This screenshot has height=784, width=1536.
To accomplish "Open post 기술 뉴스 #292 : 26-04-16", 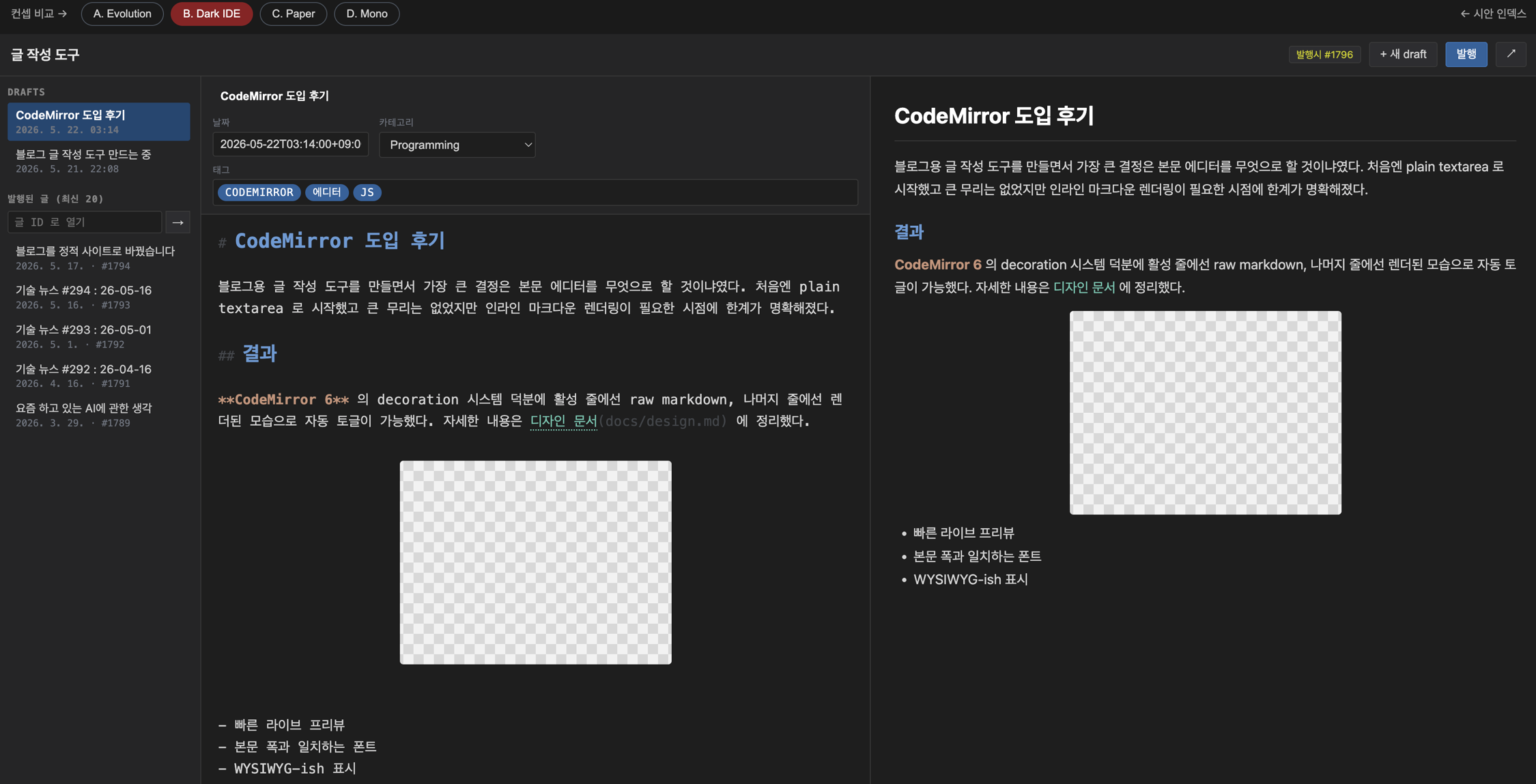I will [x=99, y=375].
